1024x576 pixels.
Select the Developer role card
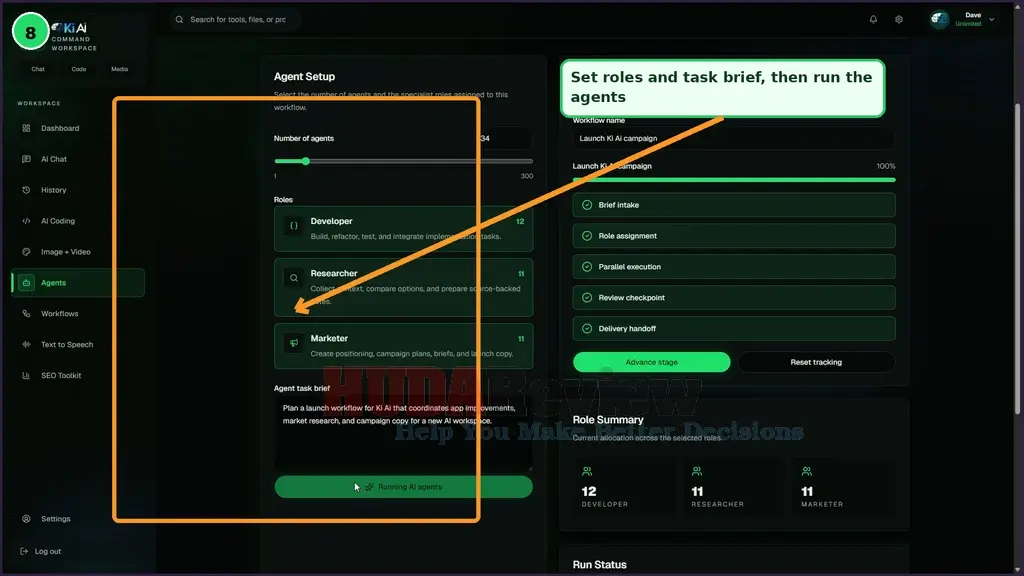point(404,229)
